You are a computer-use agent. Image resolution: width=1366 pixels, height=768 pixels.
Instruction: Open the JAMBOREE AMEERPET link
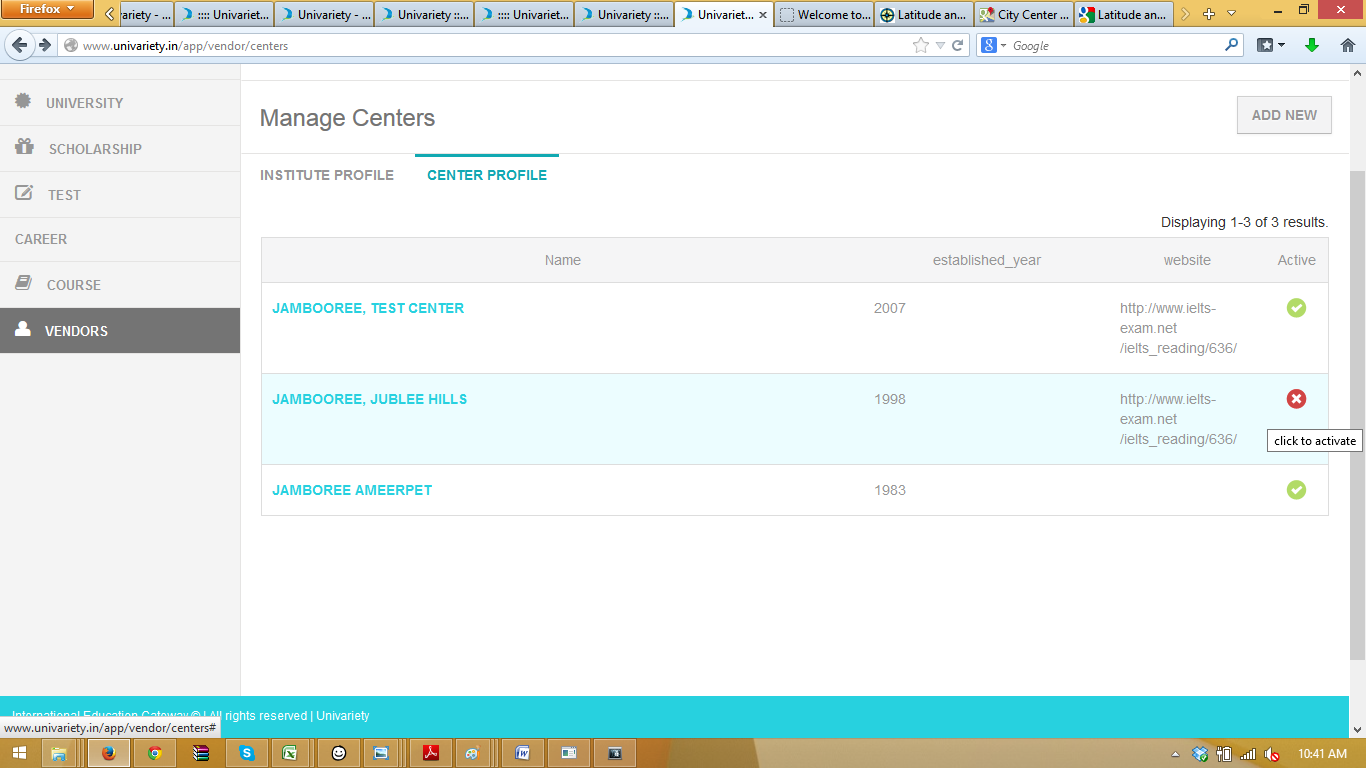(352, 490)
